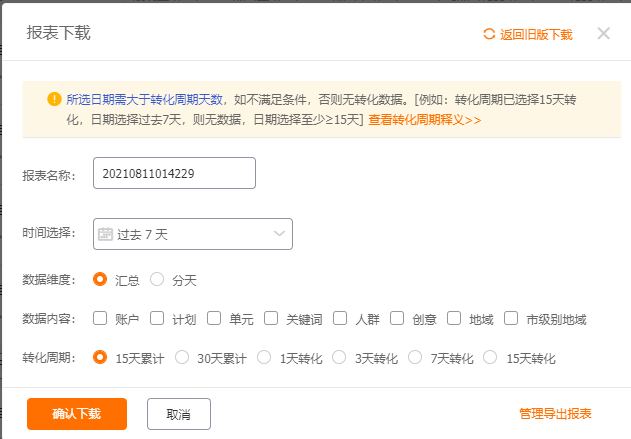
Task: Check the 地域 checkbox
Action: (454, 318)
